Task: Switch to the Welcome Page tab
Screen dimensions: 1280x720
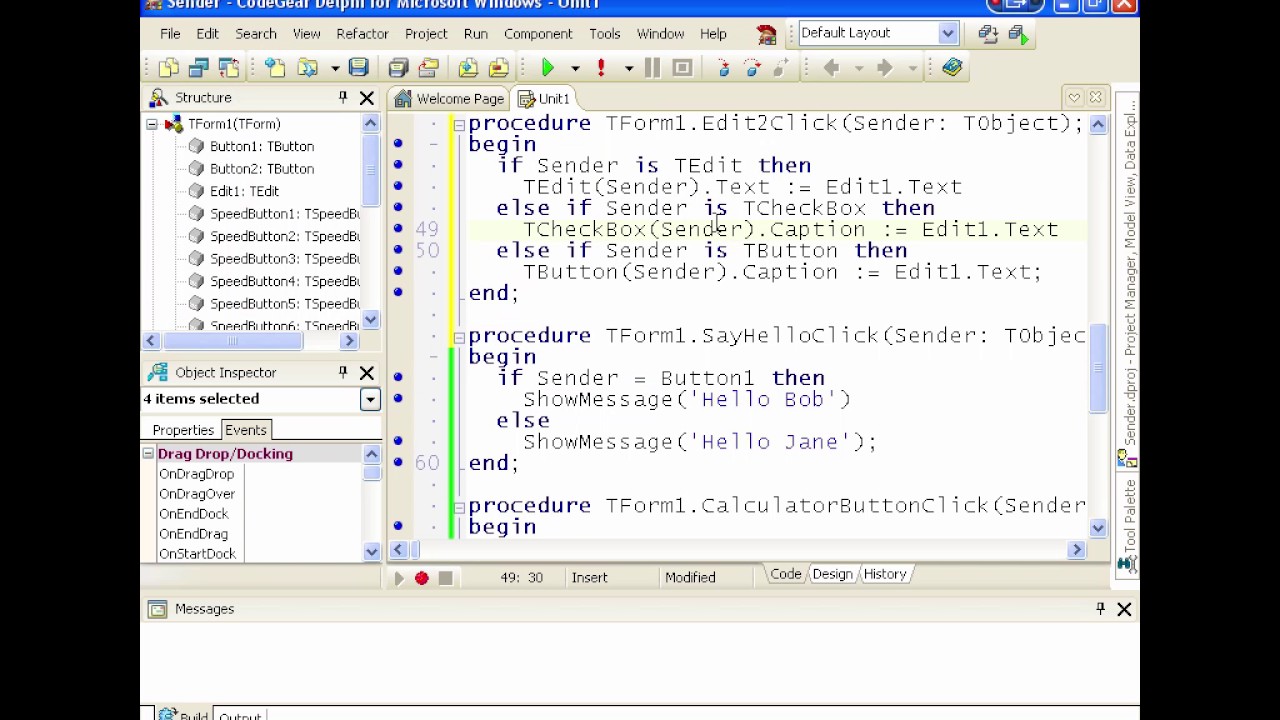Action: pos(450,98)
